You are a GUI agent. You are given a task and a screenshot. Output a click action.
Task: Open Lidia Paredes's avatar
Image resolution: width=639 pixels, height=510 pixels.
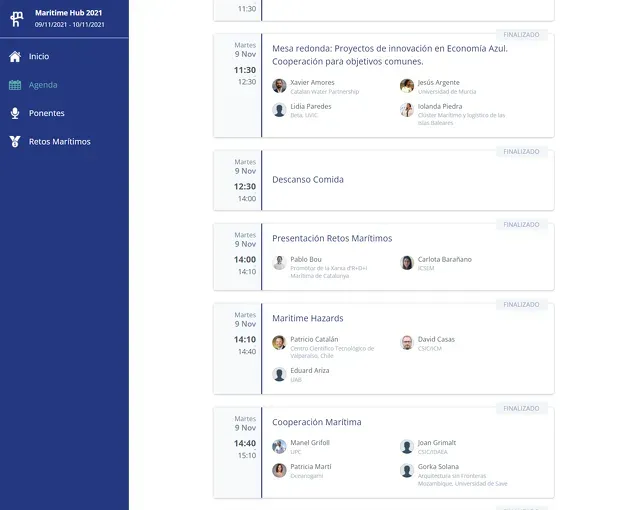(279, 110)
